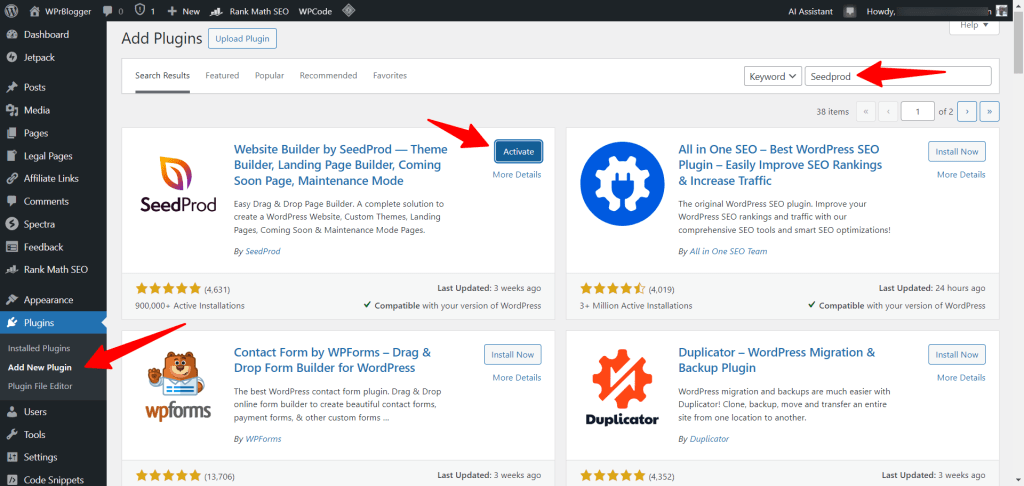Open Code Snippets in sidebar
Screen dimensions: 1024x486
click(53, 479)
